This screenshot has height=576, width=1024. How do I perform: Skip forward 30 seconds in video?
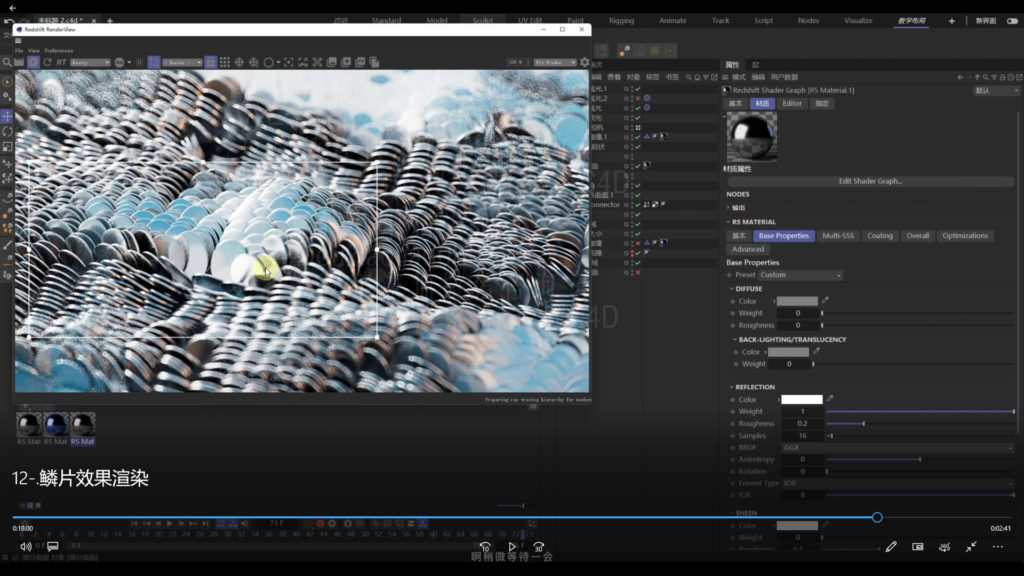[539, 547]
